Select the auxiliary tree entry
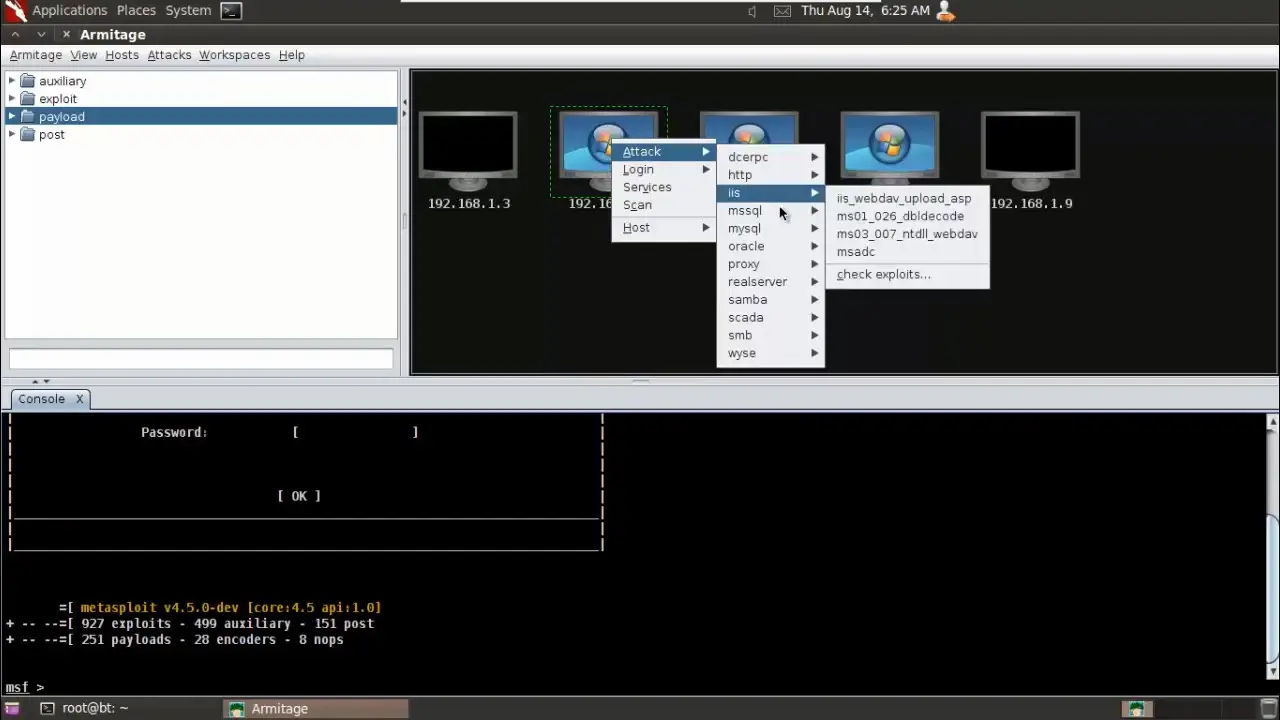The image size is (1280, 720). pos(62,81)
